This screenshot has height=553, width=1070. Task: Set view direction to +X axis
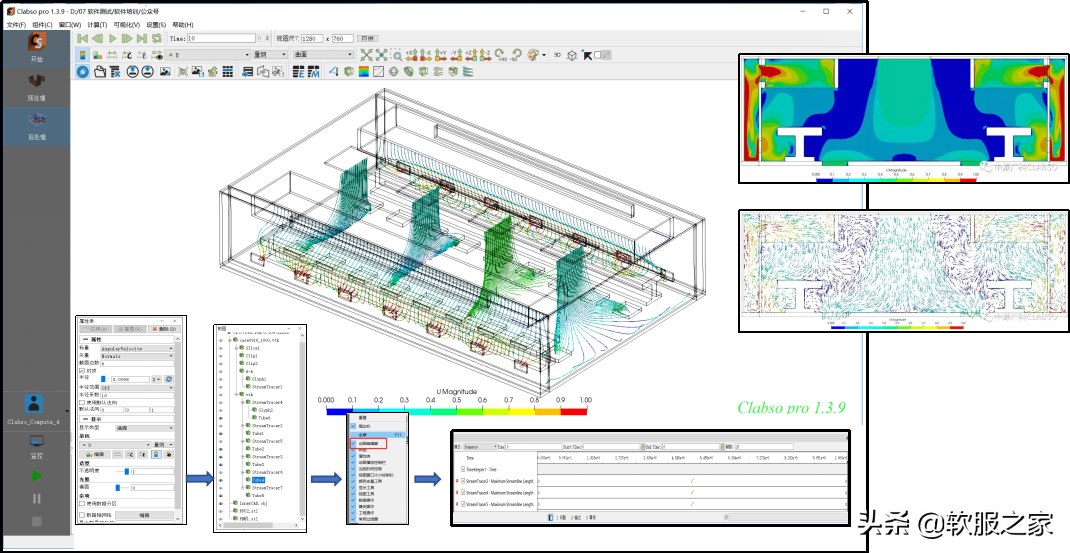[412, 55]
